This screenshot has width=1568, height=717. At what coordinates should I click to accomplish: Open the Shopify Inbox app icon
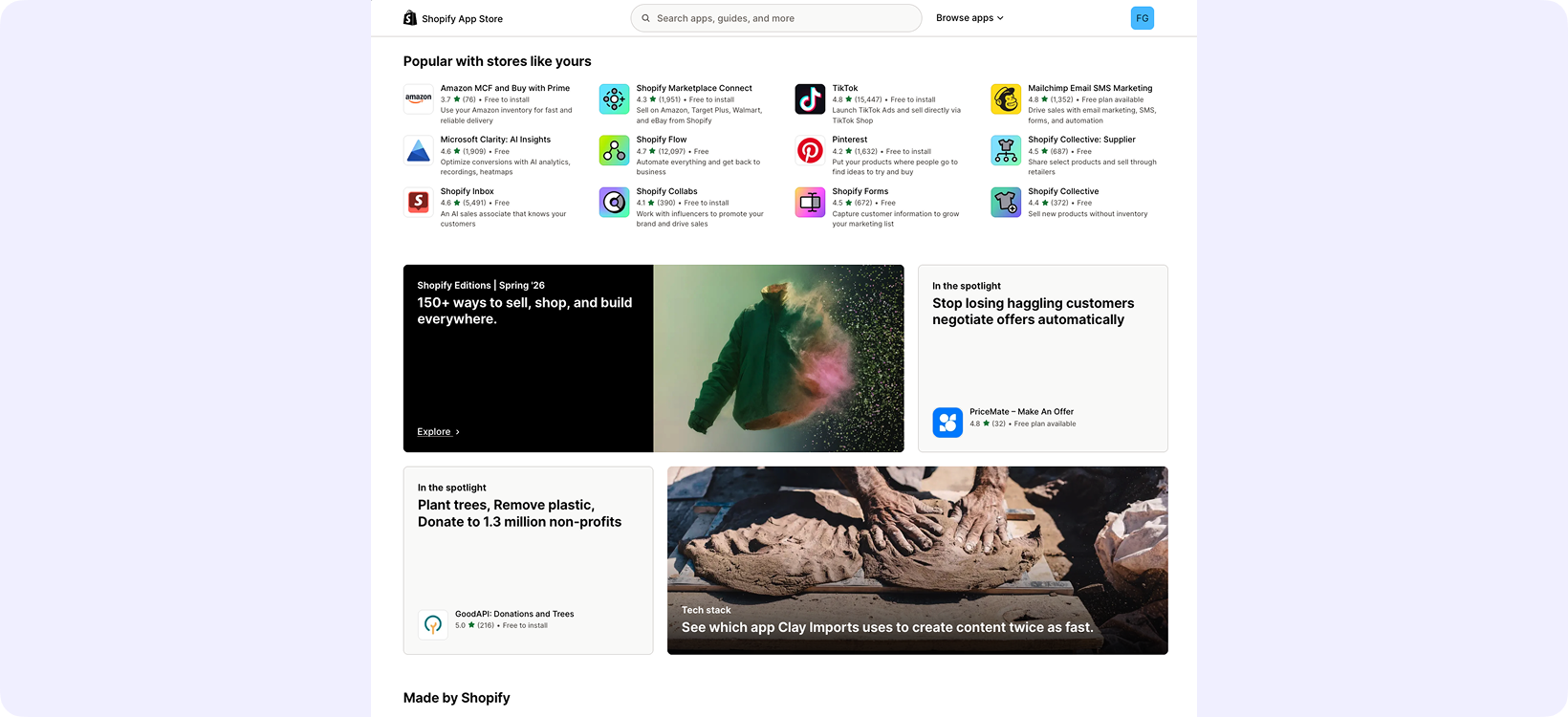point(419,202)
